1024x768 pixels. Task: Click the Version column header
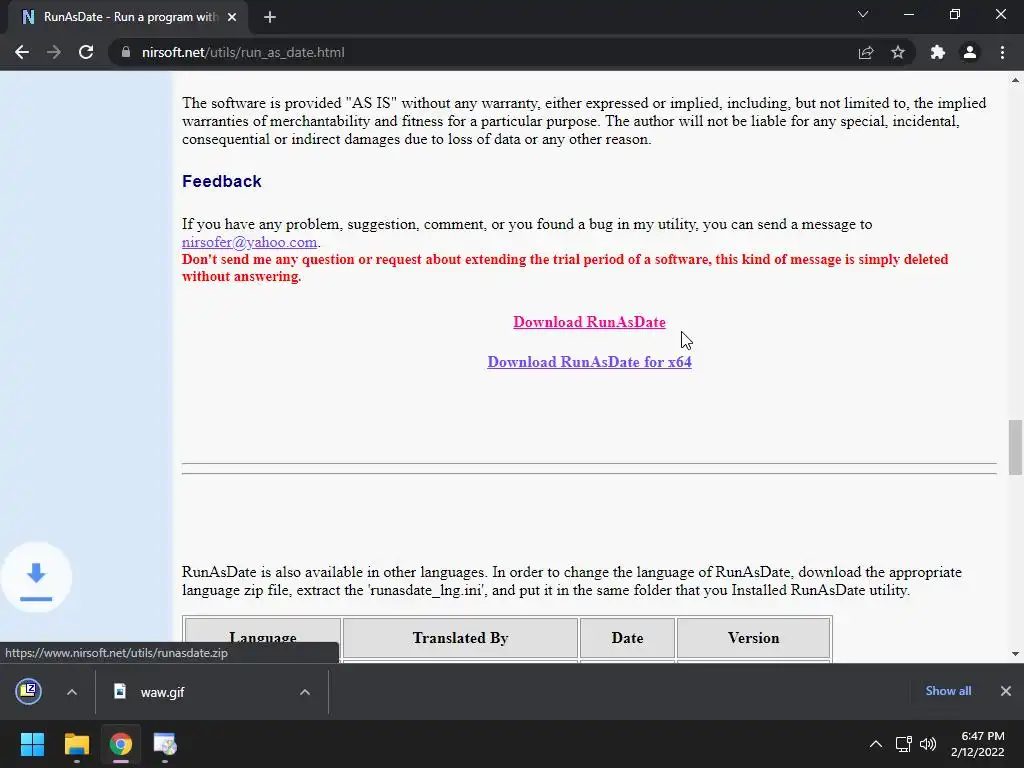(754, 638)
